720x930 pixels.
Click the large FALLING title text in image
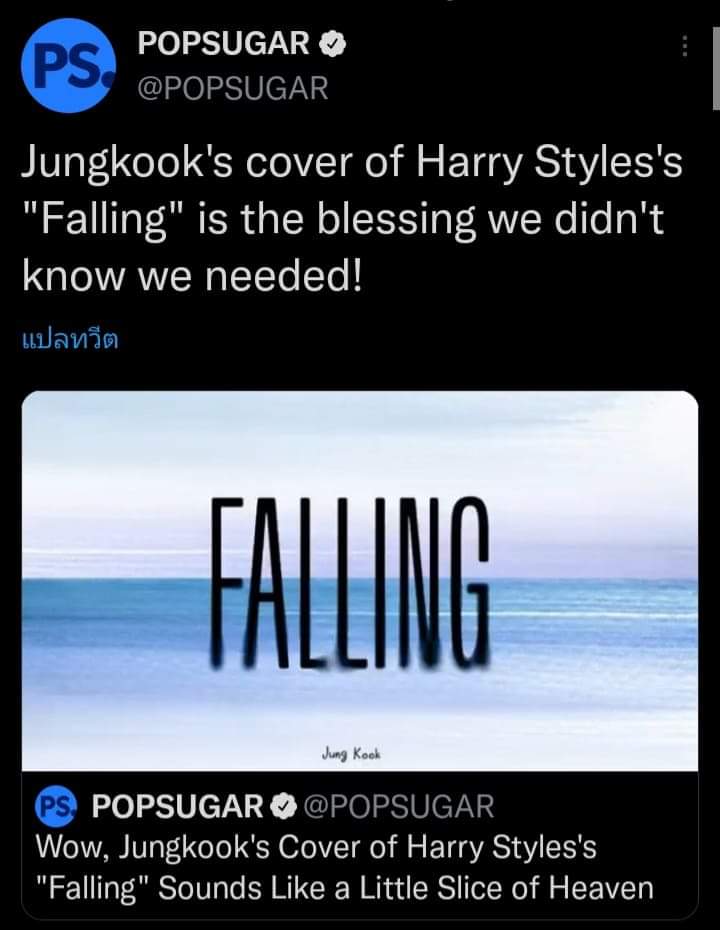tap(350, 581)
